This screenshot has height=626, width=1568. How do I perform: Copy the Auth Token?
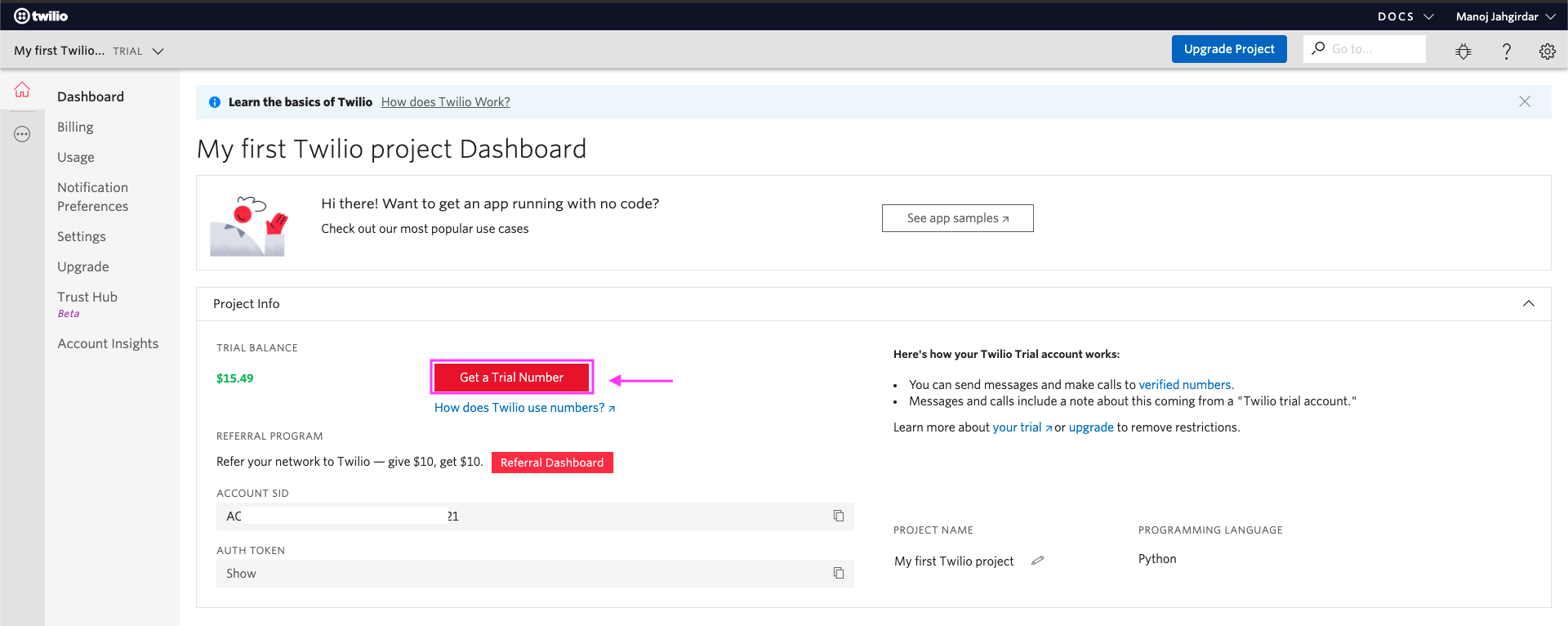coord(839,573)
